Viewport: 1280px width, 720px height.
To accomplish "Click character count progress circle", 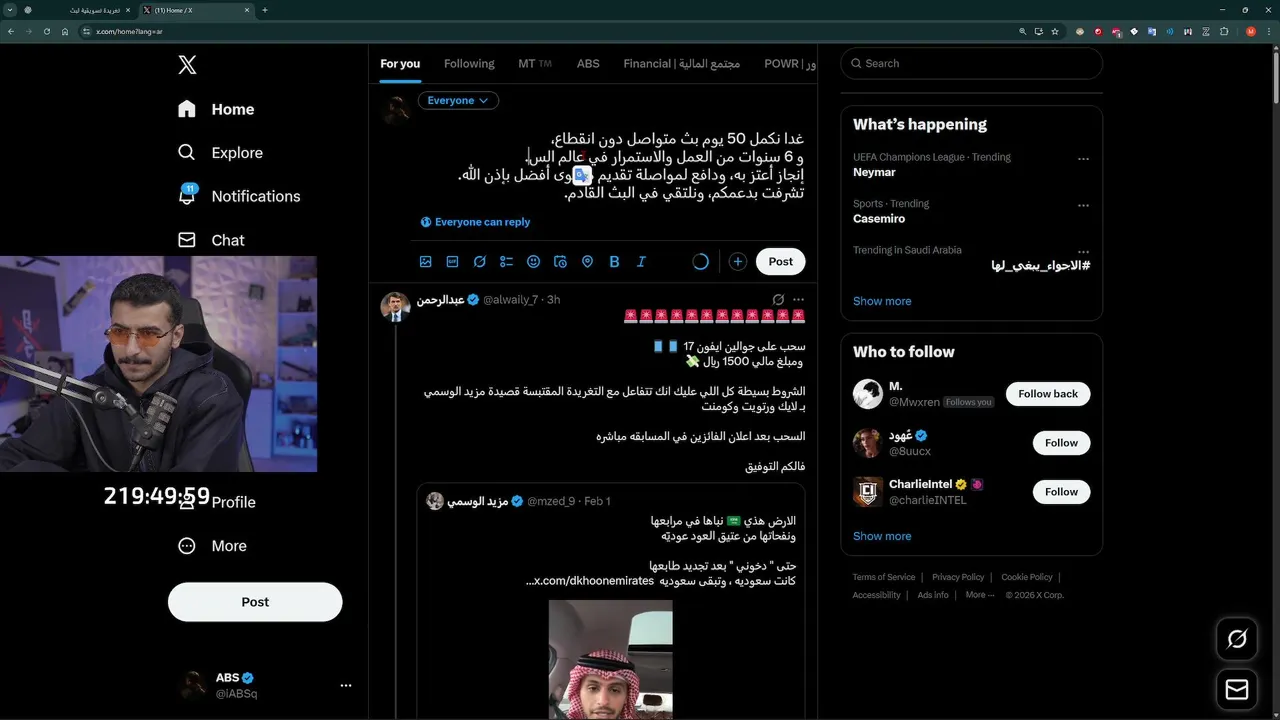I will pos(701,262).
